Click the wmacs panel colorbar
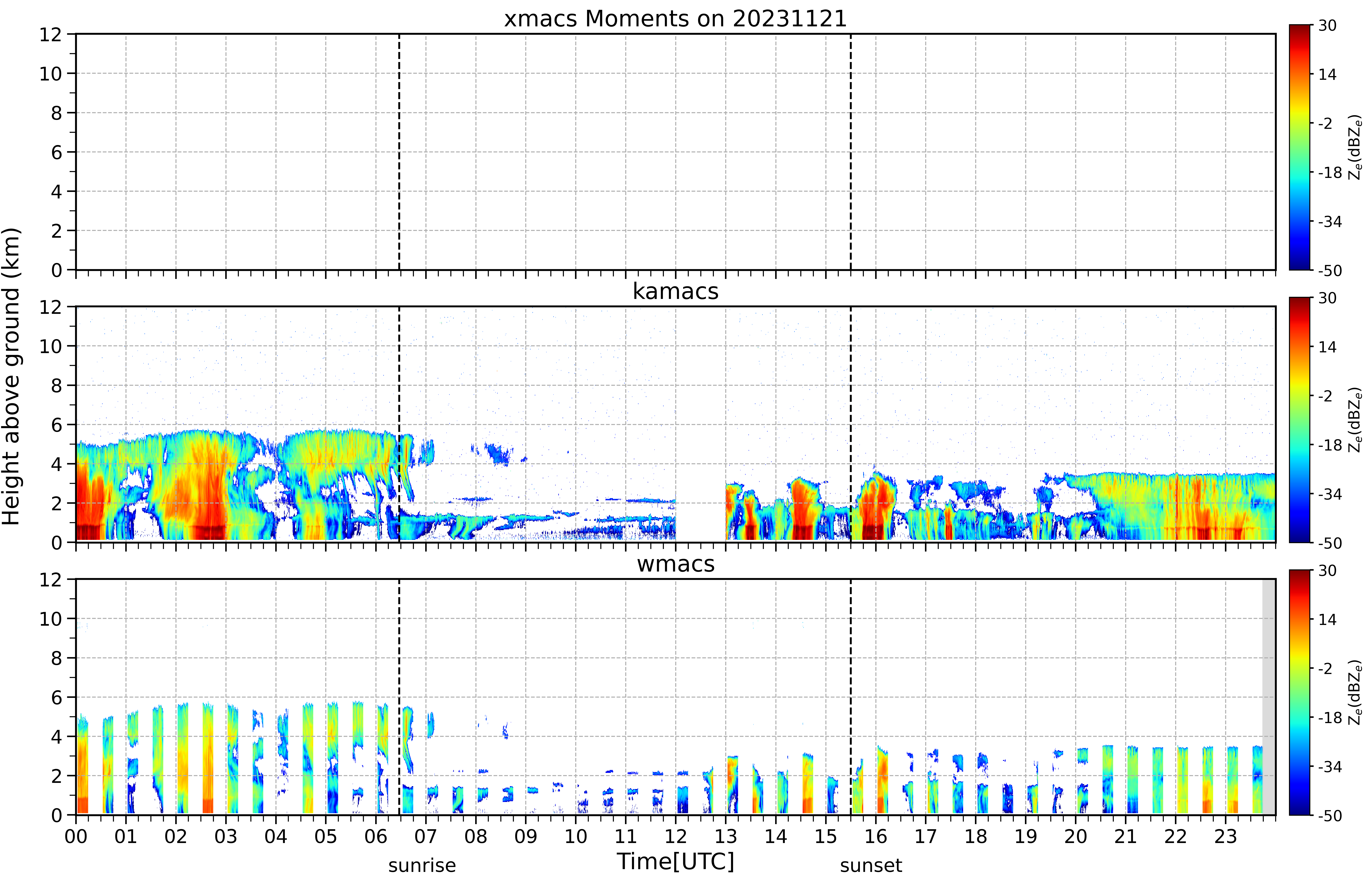Viewport: 1372px width, 885px height. [1300, 693]
